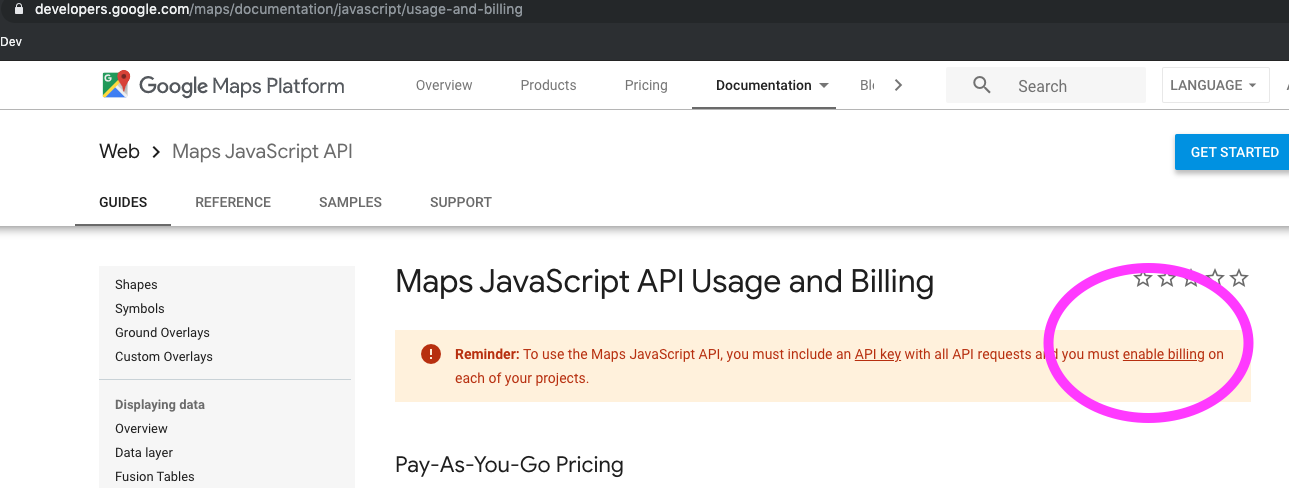Image resolution: width=1289 pixels, height=488 pixels.
Task: Open the Pricing nav tab
Action: (x=646, y=85)
